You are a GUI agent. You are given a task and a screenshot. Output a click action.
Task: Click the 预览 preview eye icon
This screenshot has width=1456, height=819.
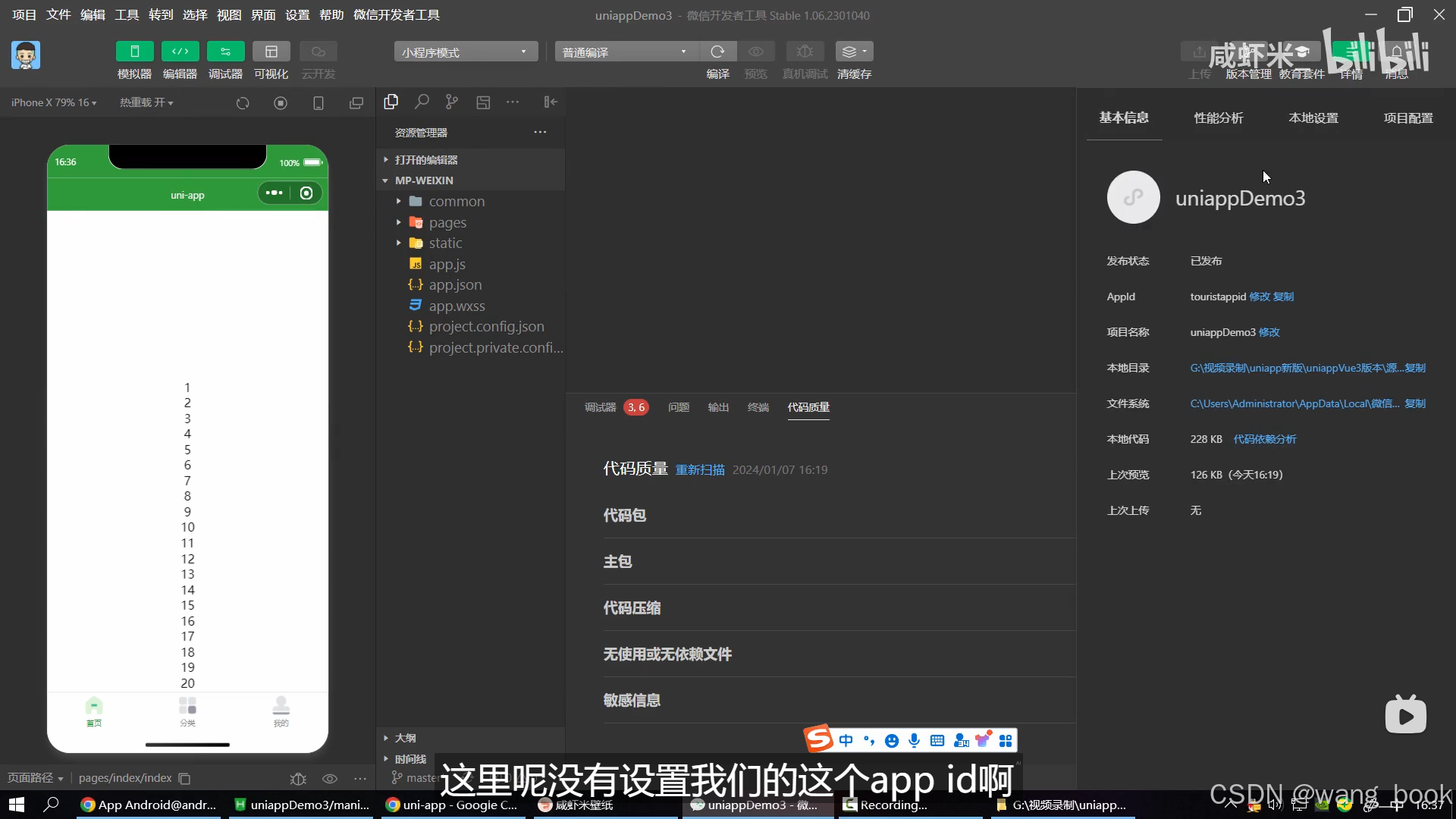pos(756,52)
